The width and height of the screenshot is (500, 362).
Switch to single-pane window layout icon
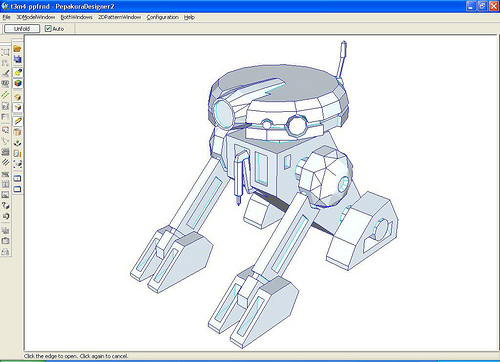click(x=17, y=189)
